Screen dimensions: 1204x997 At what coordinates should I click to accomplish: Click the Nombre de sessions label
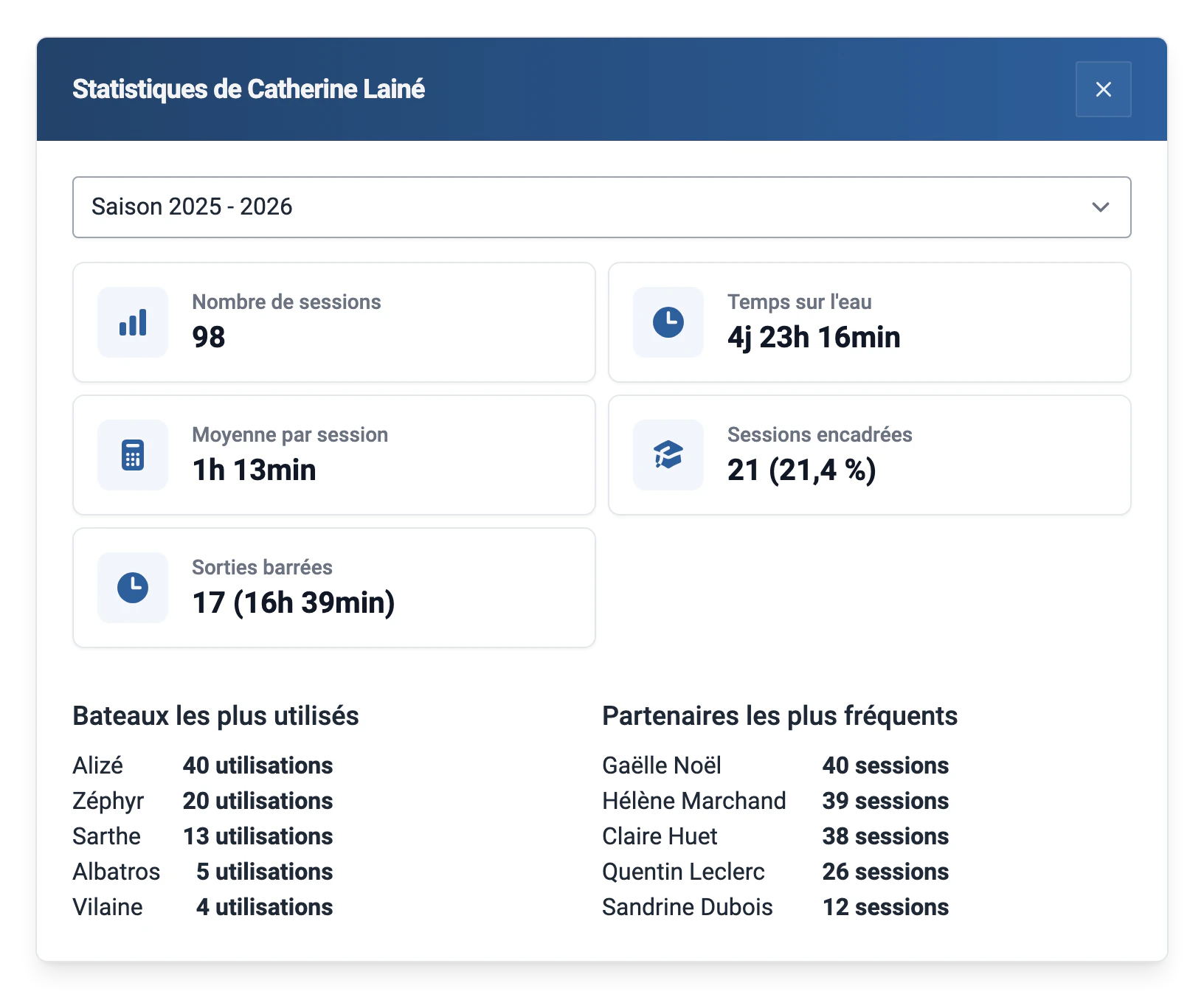pyautogui.click(x=286, y=302)
